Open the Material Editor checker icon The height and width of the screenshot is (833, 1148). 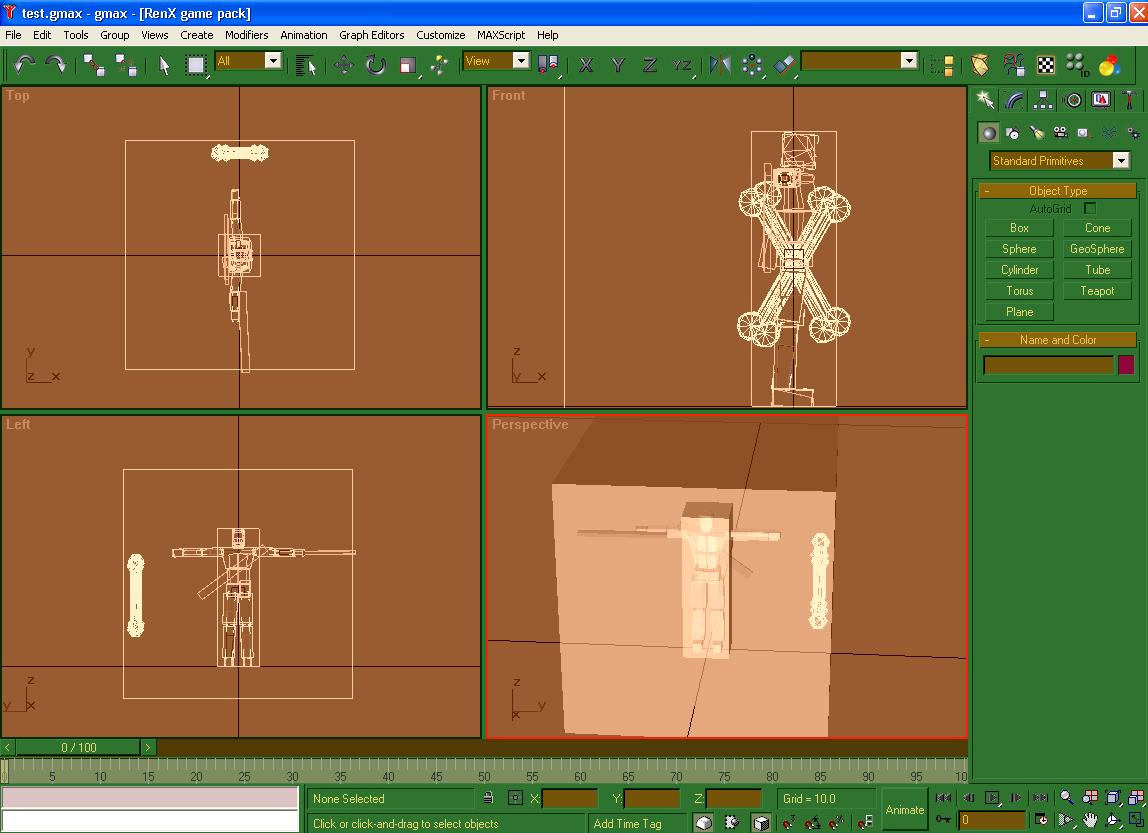(x=1046, y=65)
